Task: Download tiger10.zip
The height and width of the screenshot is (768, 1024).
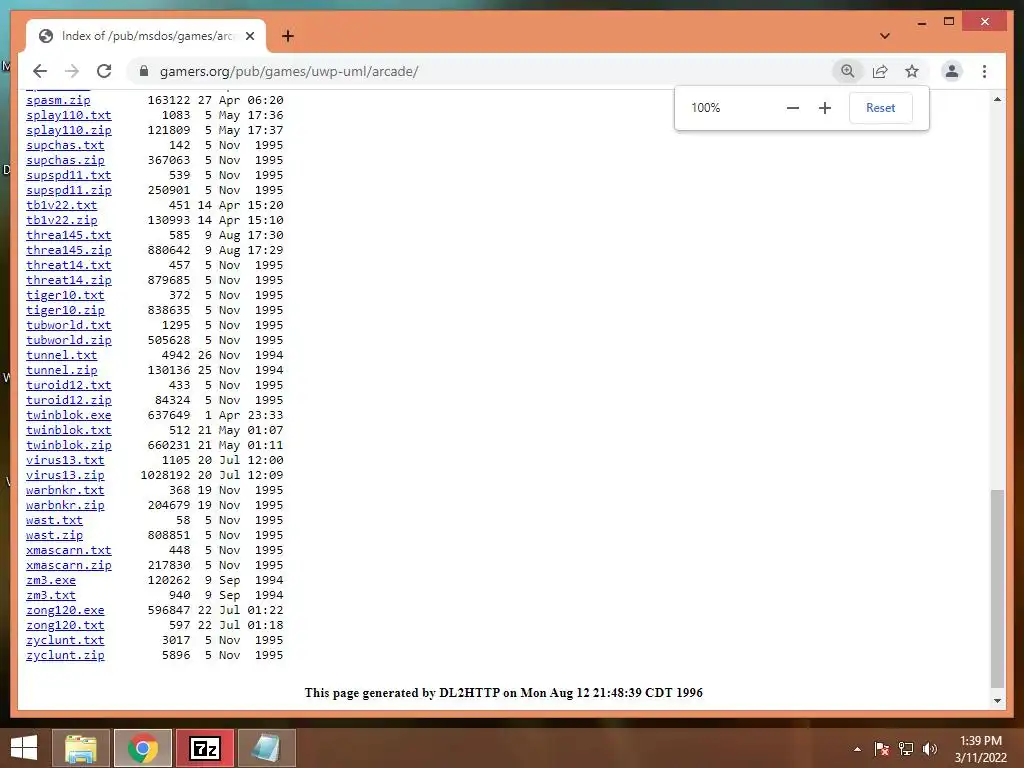Action: point(65,310)
